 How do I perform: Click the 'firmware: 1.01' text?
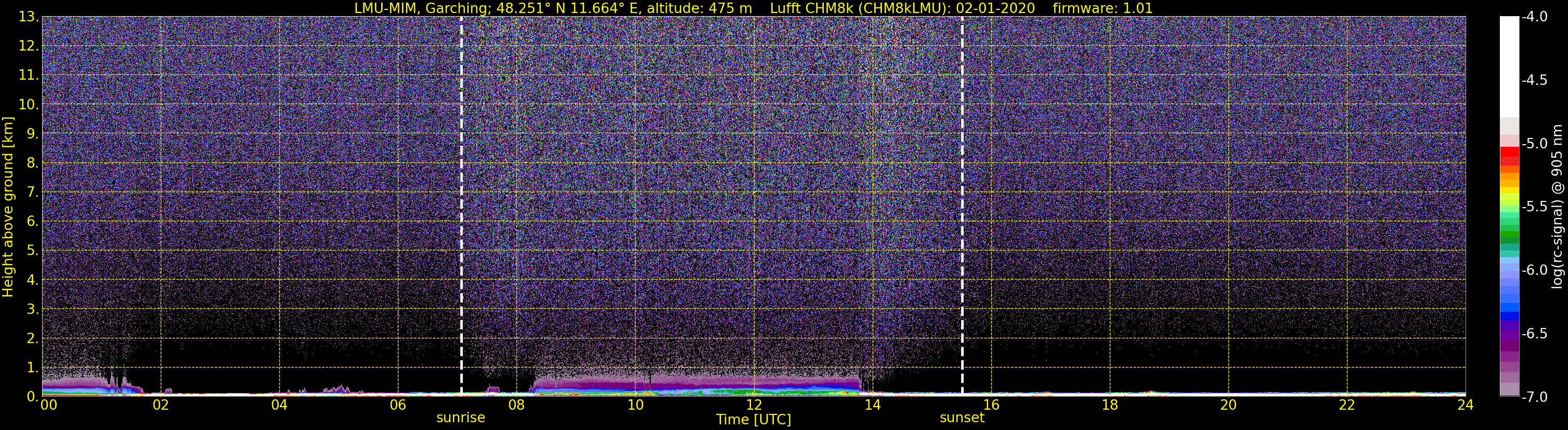coord(1103,8)
